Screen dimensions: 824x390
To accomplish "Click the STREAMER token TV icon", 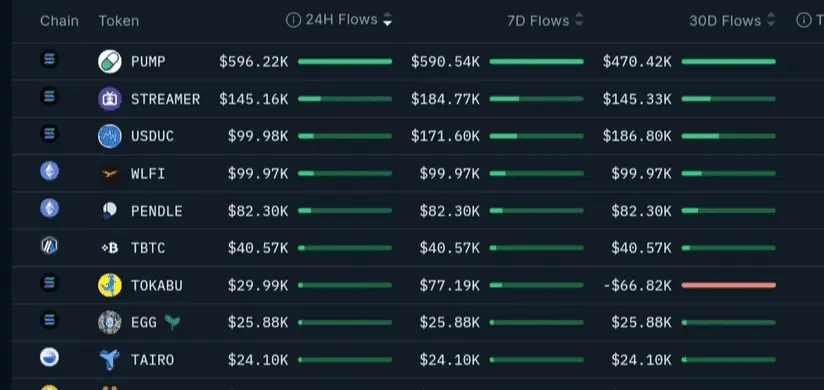I will (x=110, y=99).
